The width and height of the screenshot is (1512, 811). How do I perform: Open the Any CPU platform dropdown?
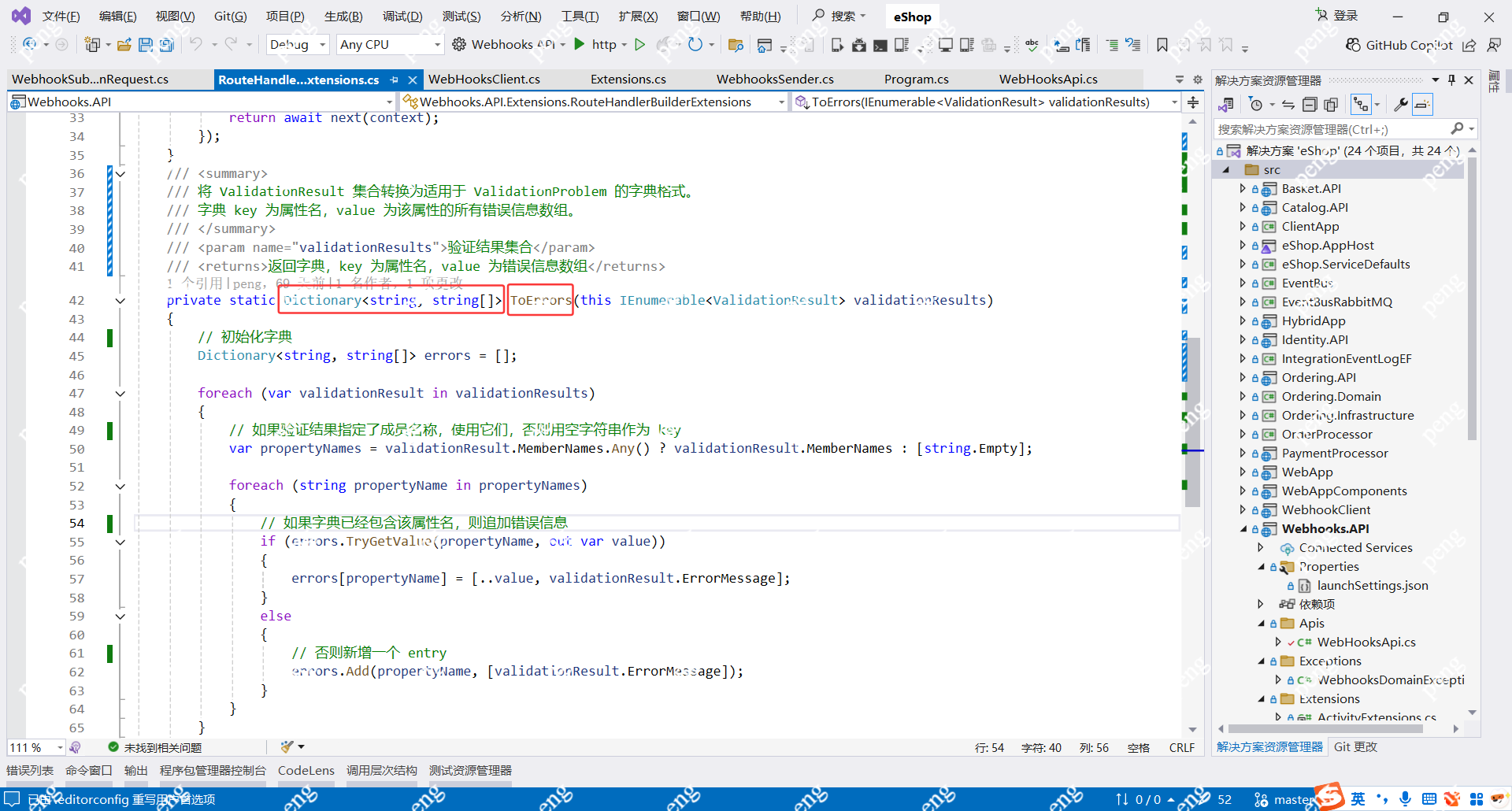(389, 44)
